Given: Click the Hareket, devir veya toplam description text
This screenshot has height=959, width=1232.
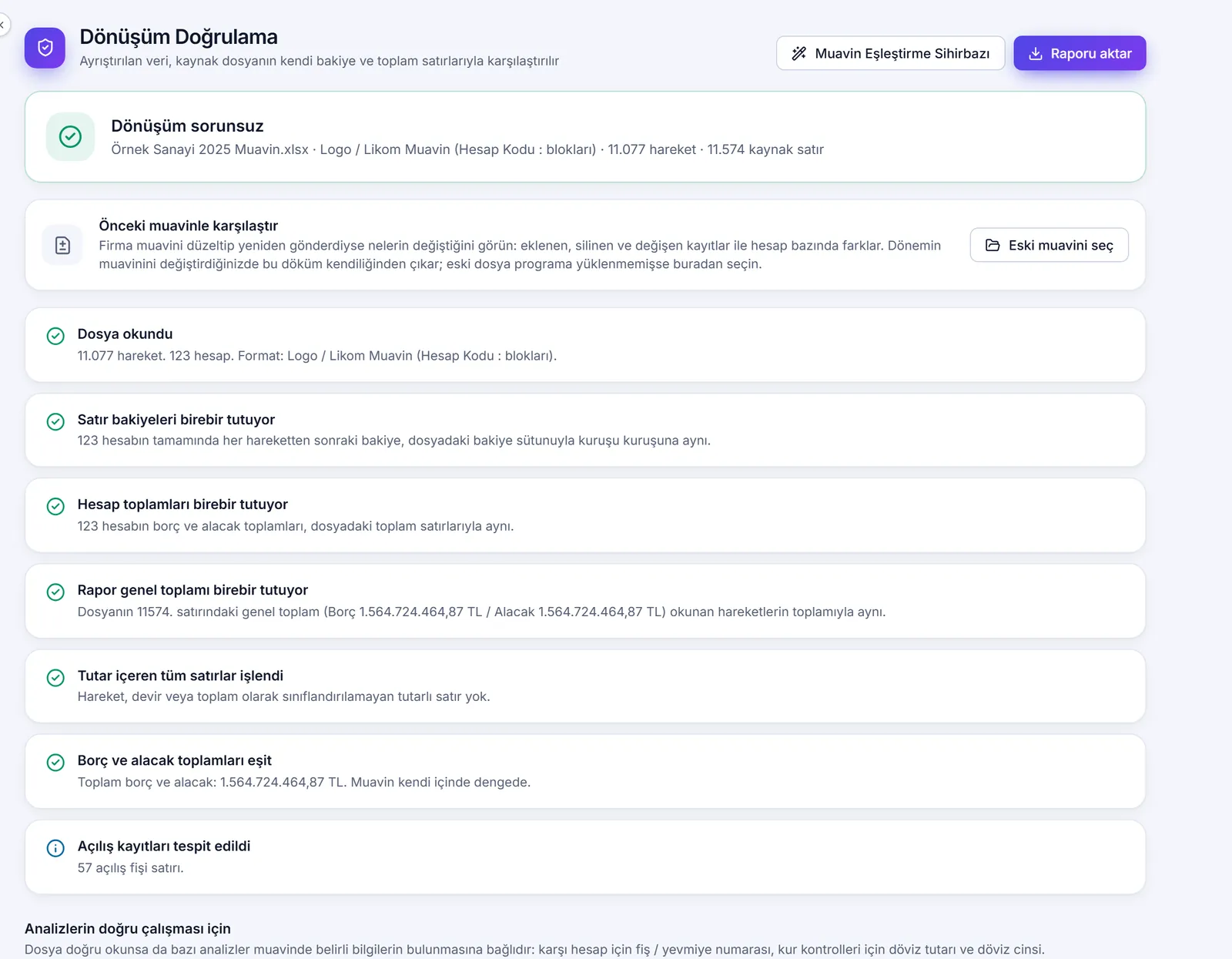Looking at the screenshot, I should tap(283, 696).
